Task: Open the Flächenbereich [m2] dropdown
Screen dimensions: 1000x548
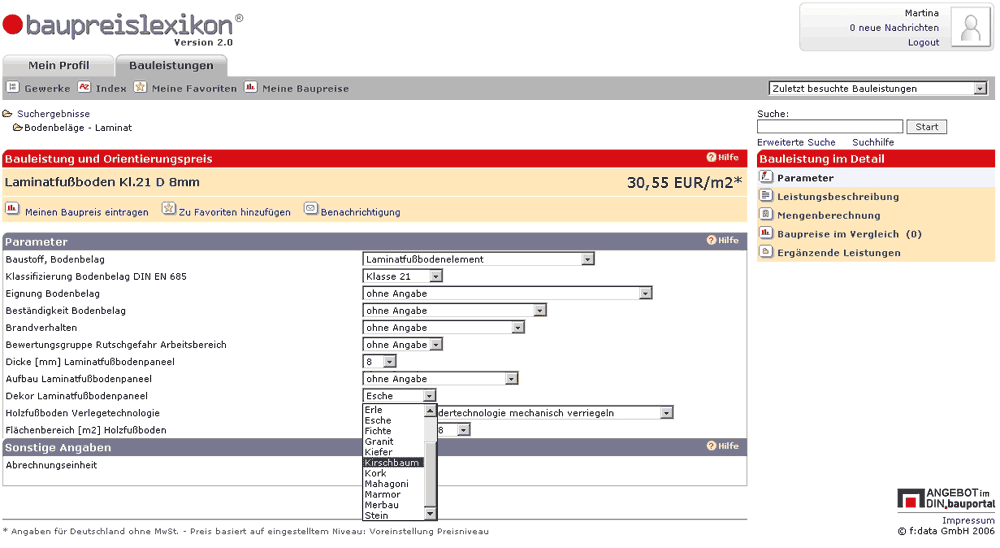Action: coord(453,430)
